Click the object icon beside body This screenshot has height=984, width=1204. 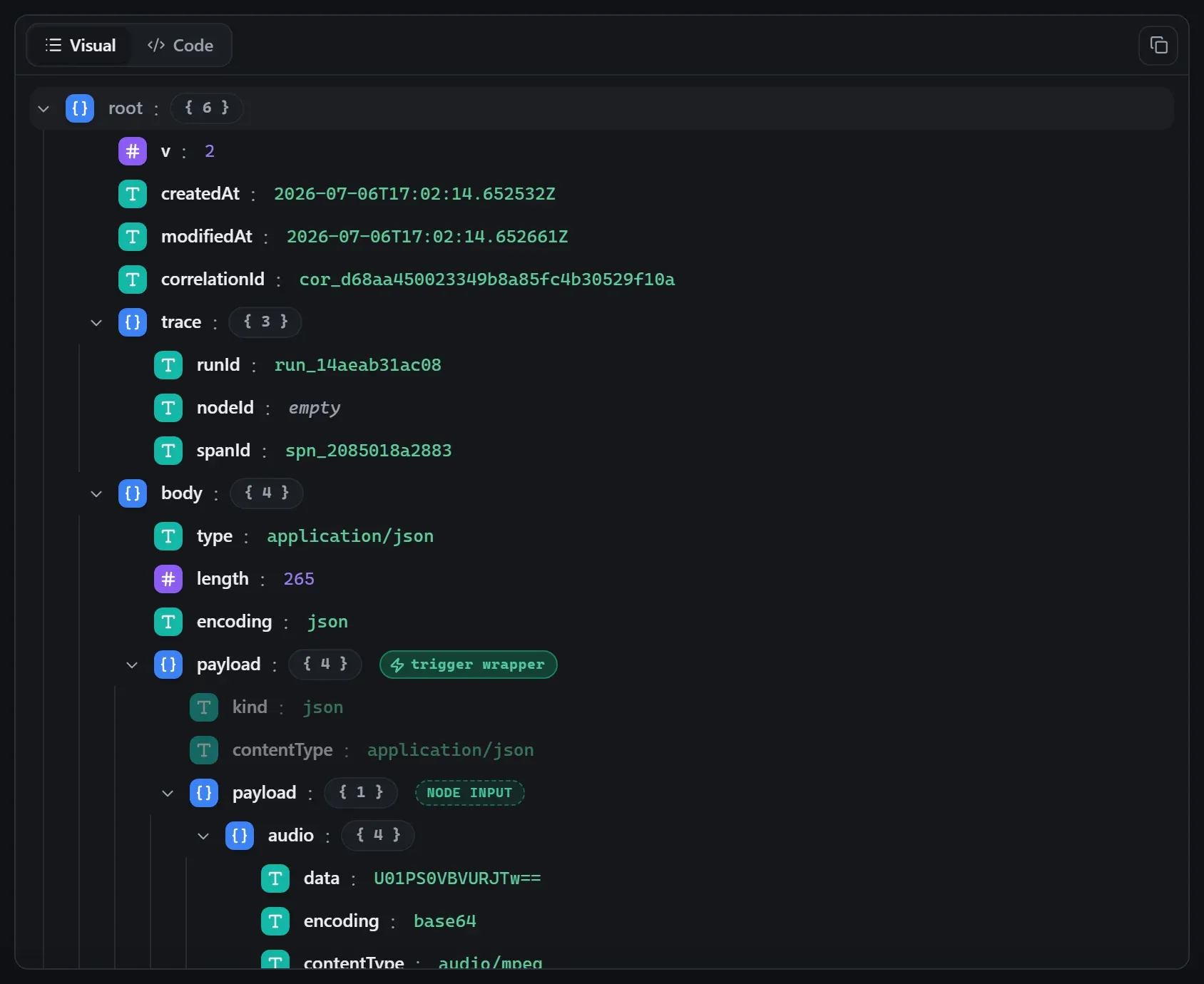tap(133, 493)
